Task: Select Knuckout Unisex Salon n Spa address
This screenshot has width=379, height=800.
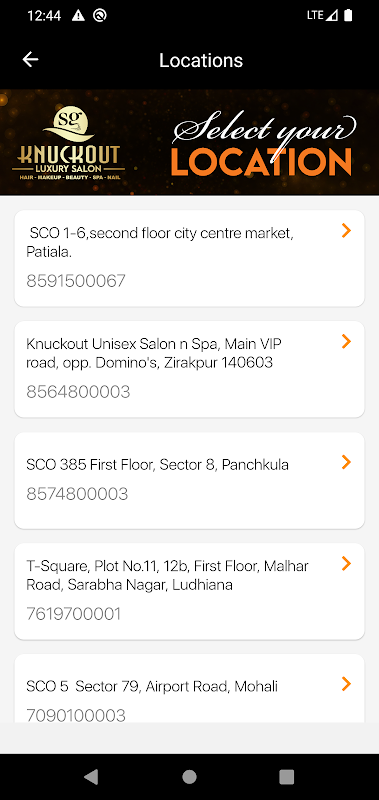Action: coord(154,354)
